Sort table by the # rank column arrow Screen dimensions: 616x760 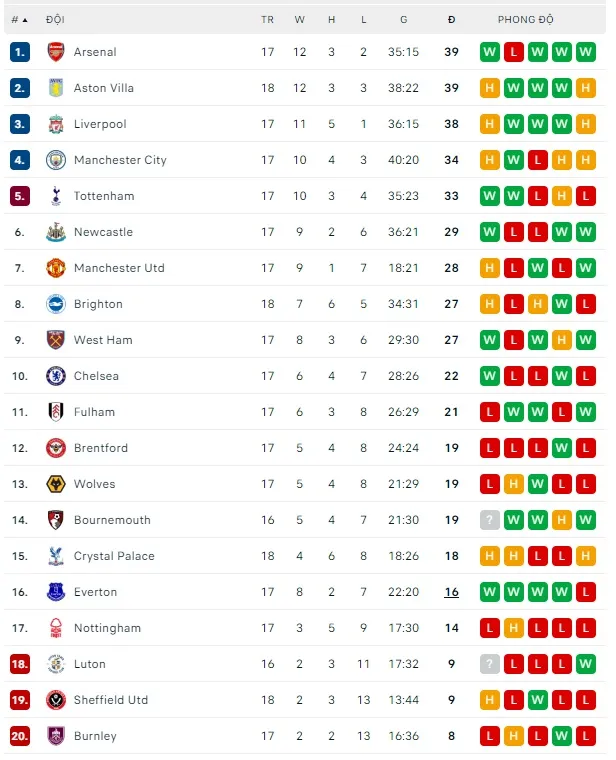pos(24,20)
